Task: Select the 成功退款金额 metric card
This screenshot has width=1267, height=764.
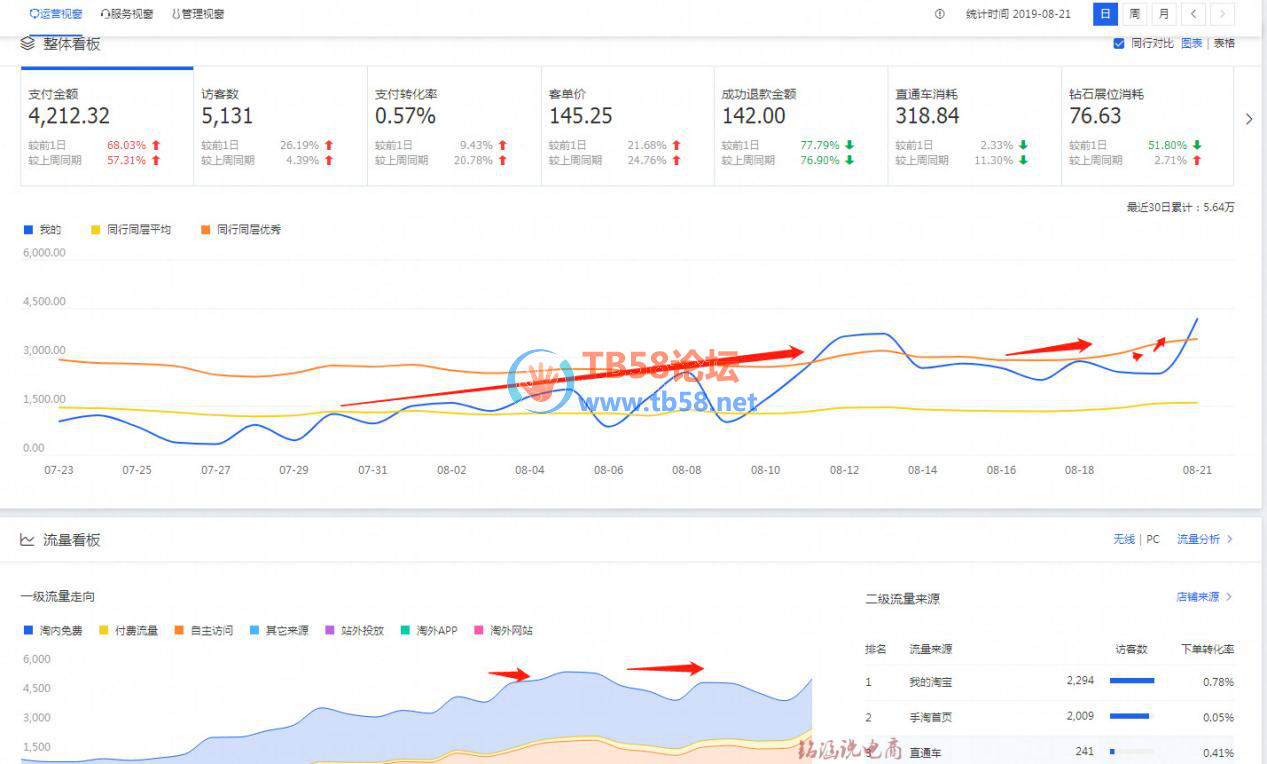Action: point(801,127)
